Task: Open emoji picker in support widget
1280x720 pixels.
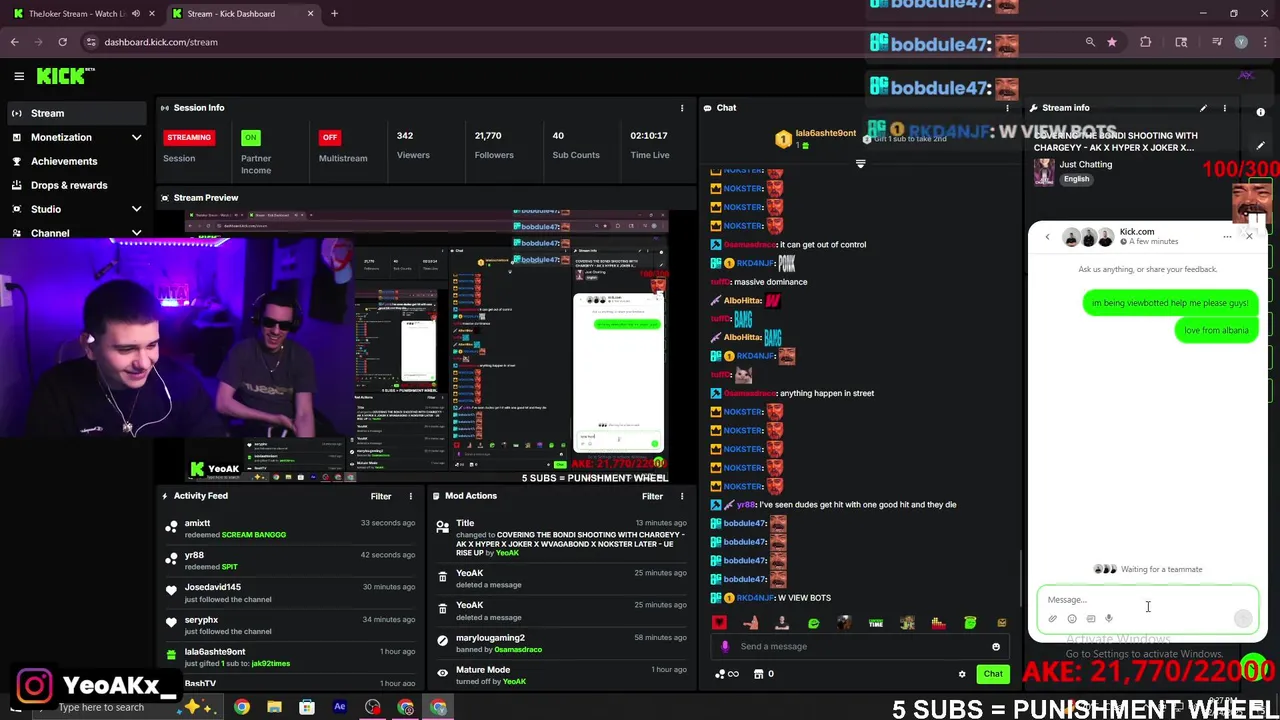Action: coord(1071,619)
